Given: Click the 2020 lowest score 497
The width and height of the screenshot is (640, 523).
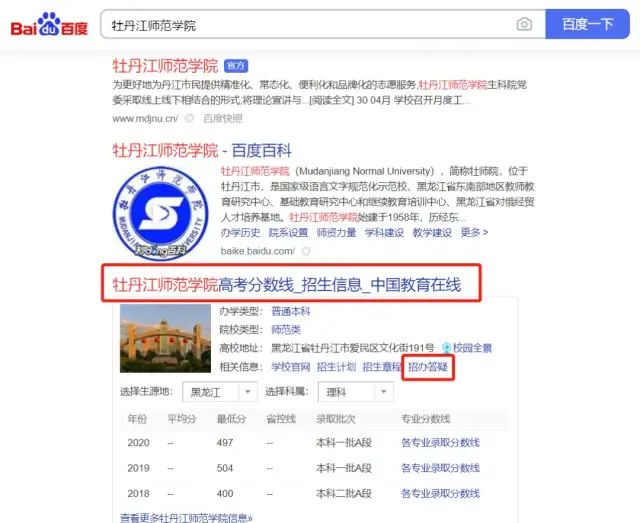Looking at the screenshot, I should [225, 443].
